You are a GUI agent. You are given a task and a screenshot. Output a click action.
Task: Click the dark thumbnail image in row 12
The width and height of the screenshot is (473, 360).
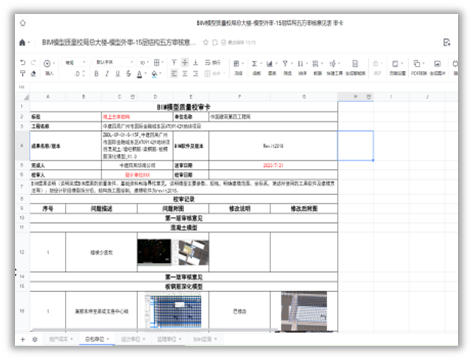click(154, 252)
